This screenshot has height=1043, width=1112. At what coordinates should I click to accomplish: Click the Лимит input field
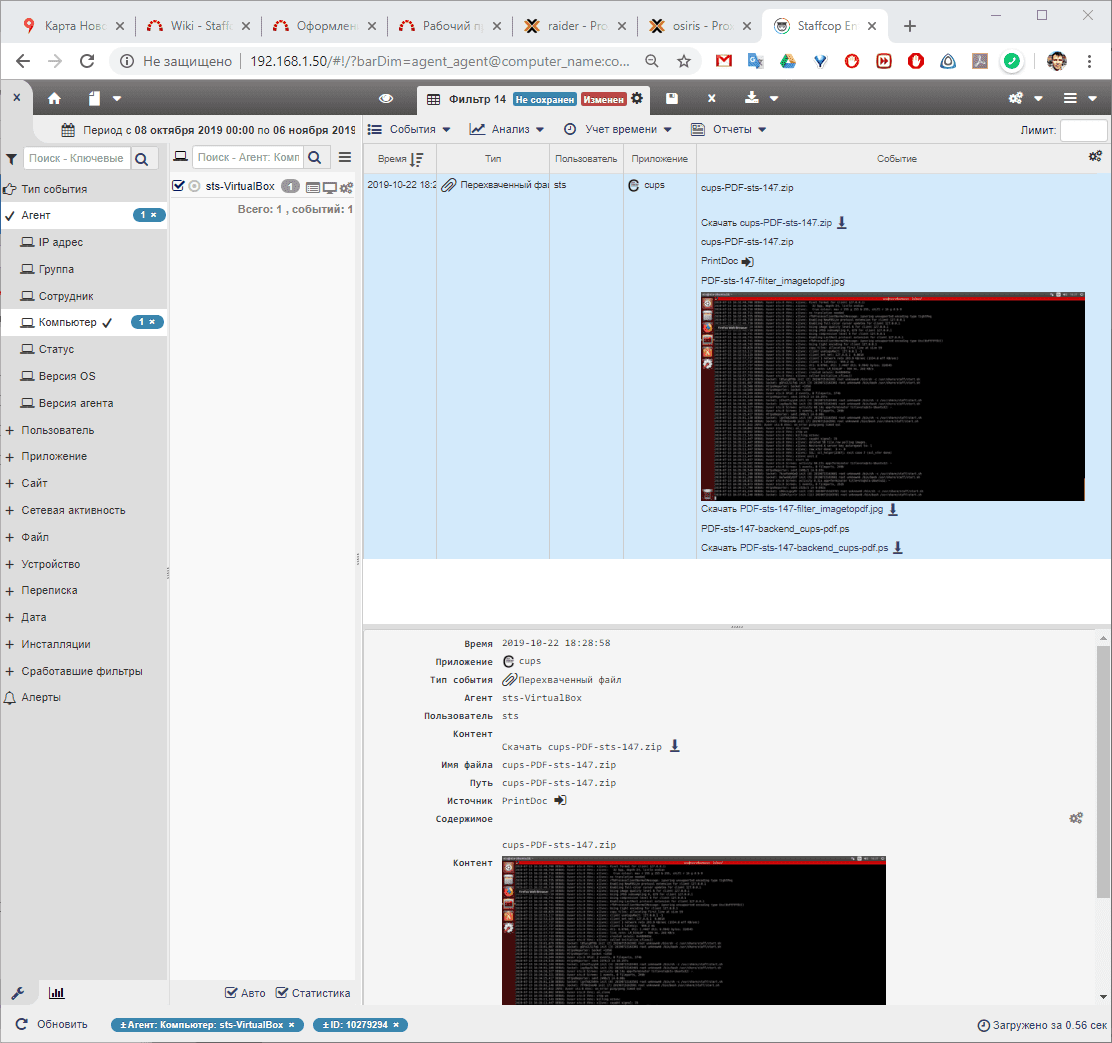[1083, 130]
